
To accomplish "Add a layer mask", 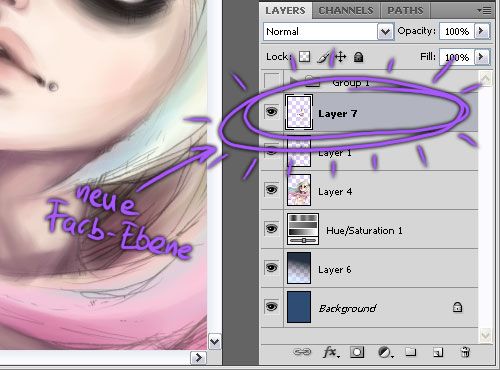I will coord(357,352).
